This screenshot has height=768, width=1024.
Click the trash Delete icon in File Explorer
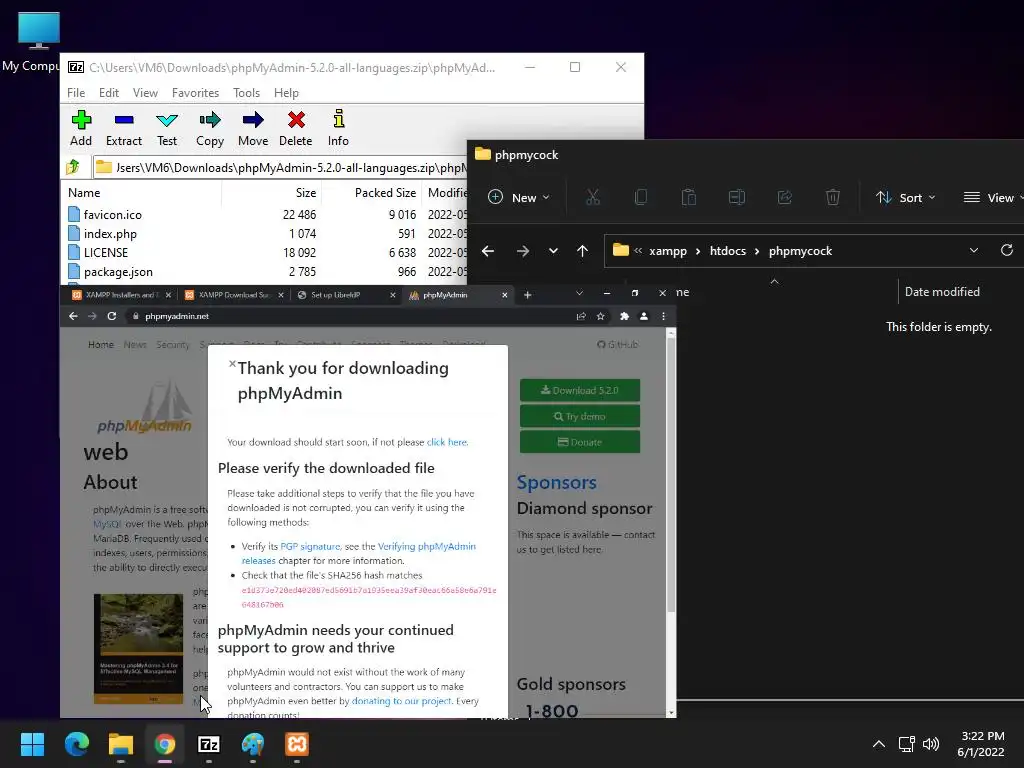833,197
